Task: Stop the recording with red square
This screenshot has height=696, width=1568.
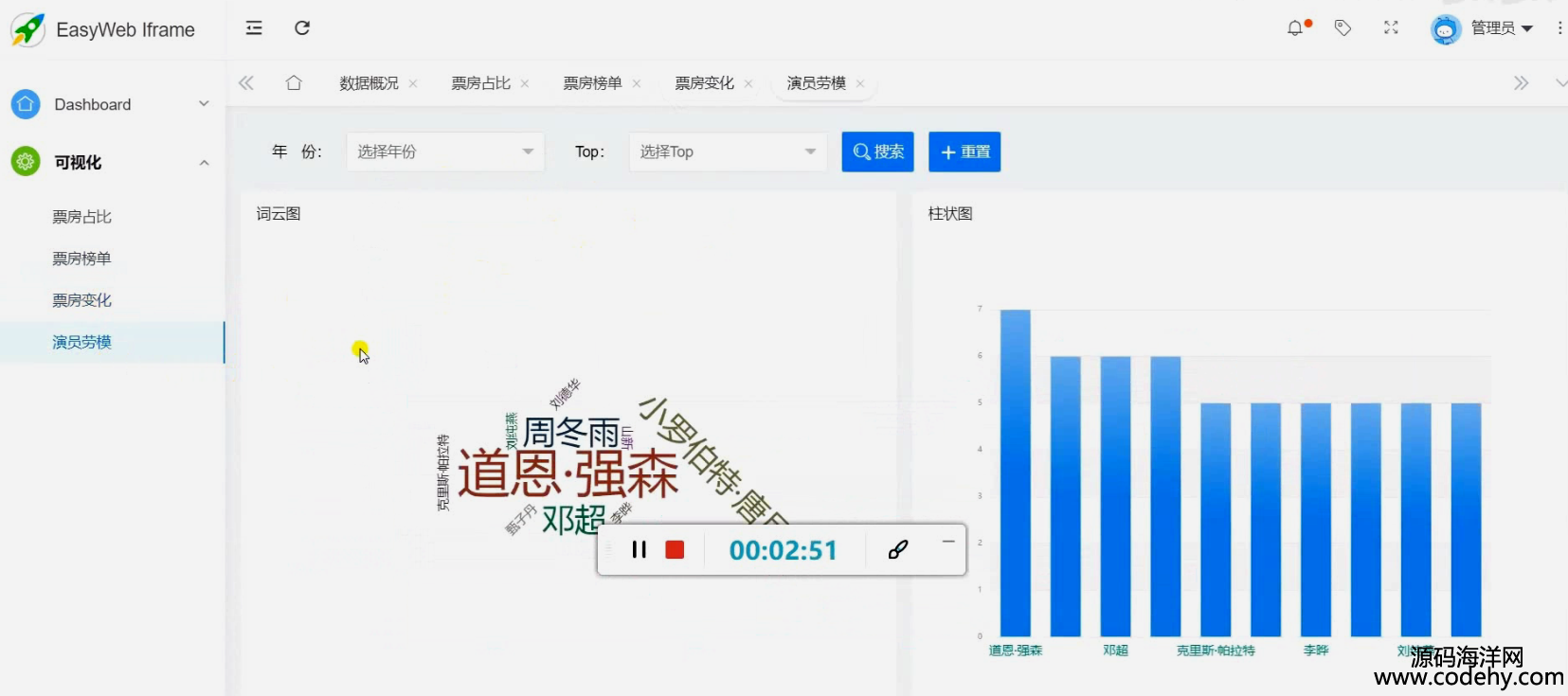Action: [675, 550]
